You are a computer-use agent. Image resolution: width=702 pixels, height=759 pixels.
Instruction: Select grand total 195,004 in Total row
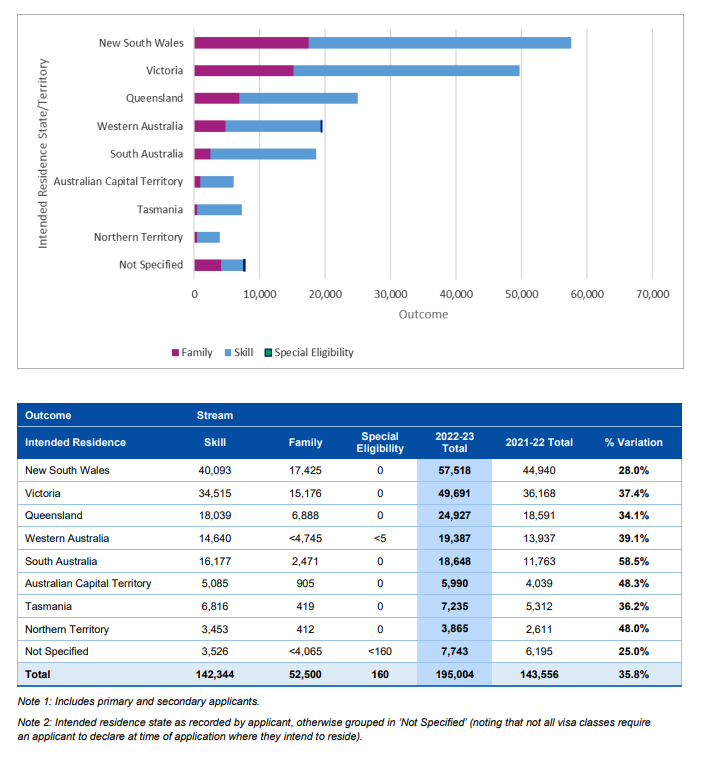tap(454, 675)
